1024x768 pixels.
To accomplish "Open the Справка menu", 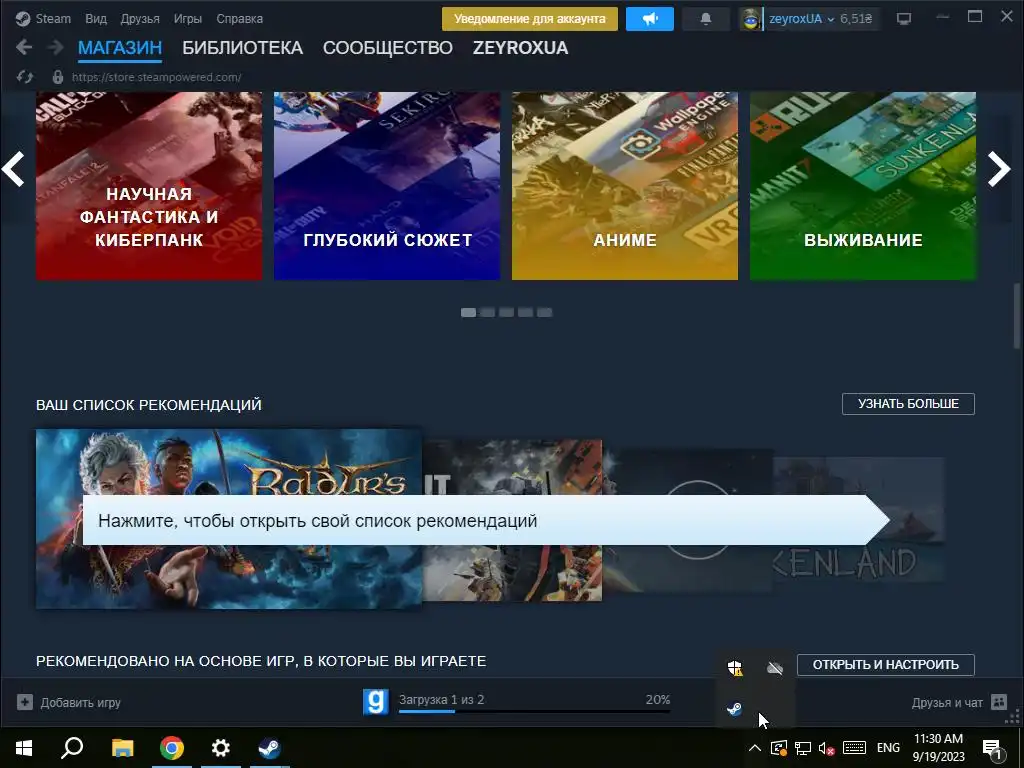I will coord(240,19).
